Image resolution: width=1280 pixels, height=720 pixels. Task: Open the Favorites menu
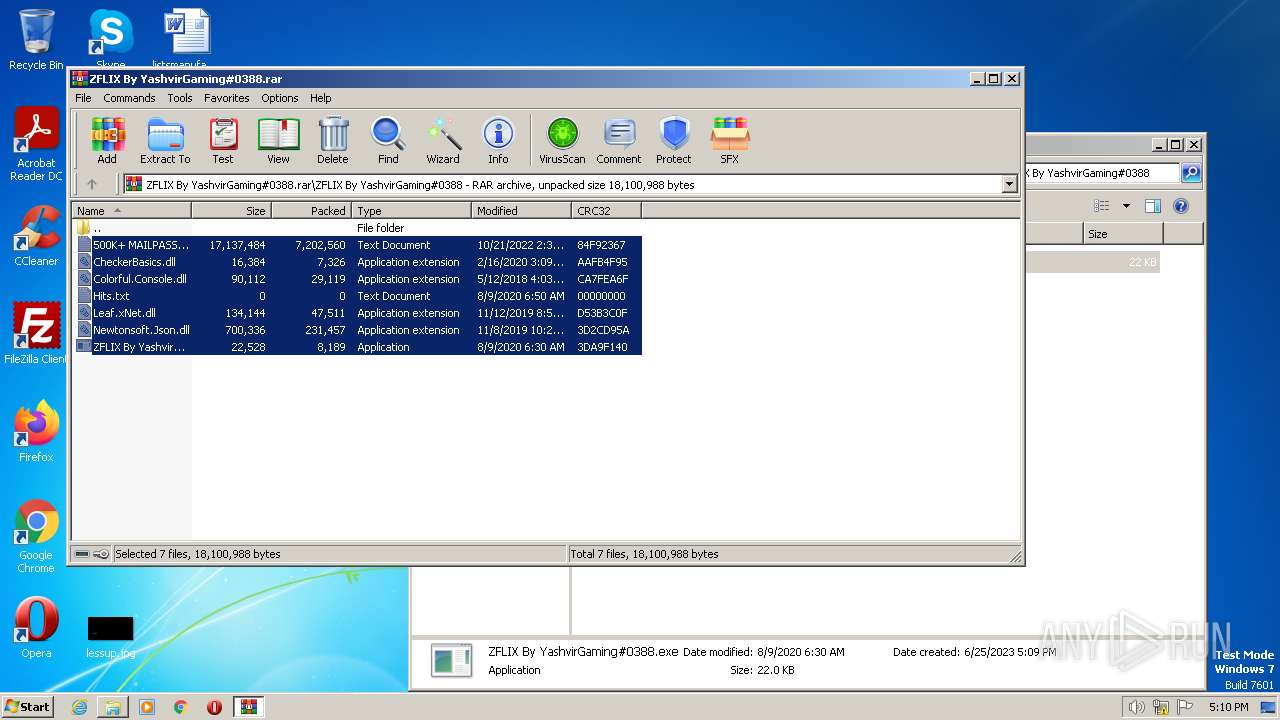coord(227,98)
